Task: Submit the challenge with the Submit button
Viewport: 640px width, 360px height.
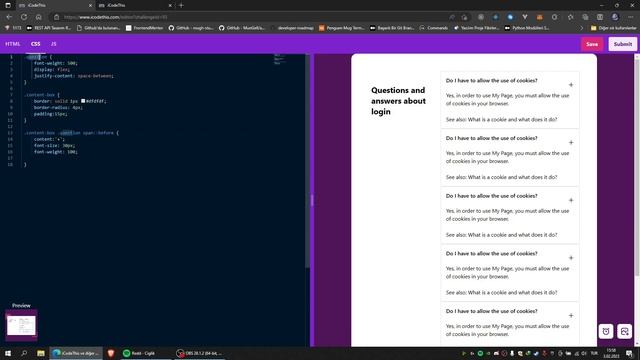Action: coord(622,44)
